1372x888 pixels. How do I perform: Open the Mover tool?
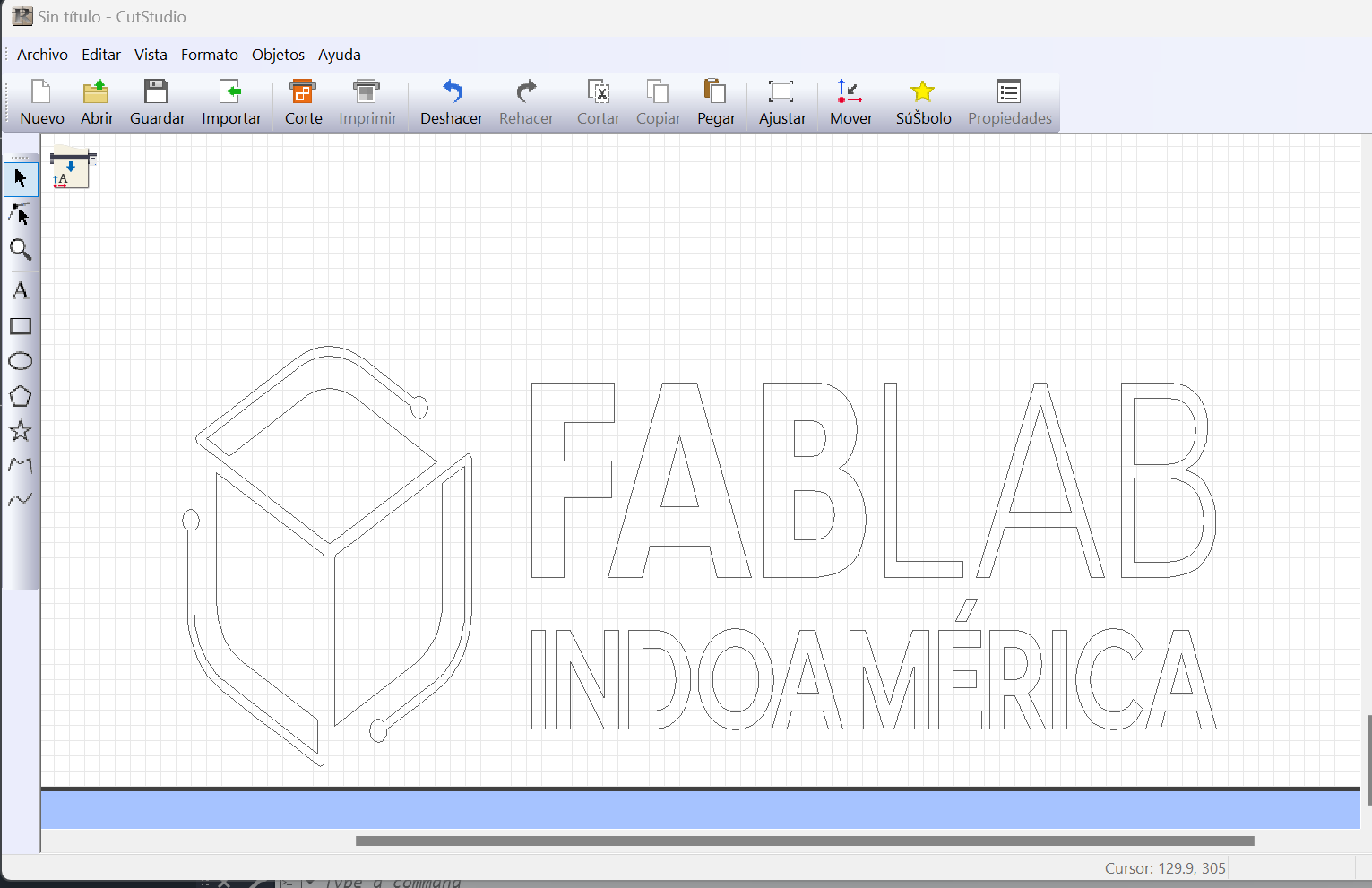(850, 103)
